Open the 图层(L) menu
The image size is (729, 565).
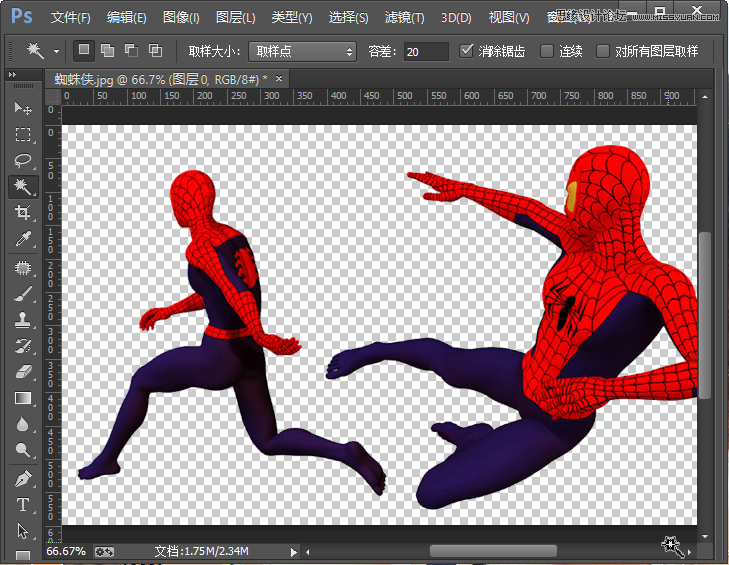pos(236,18)
